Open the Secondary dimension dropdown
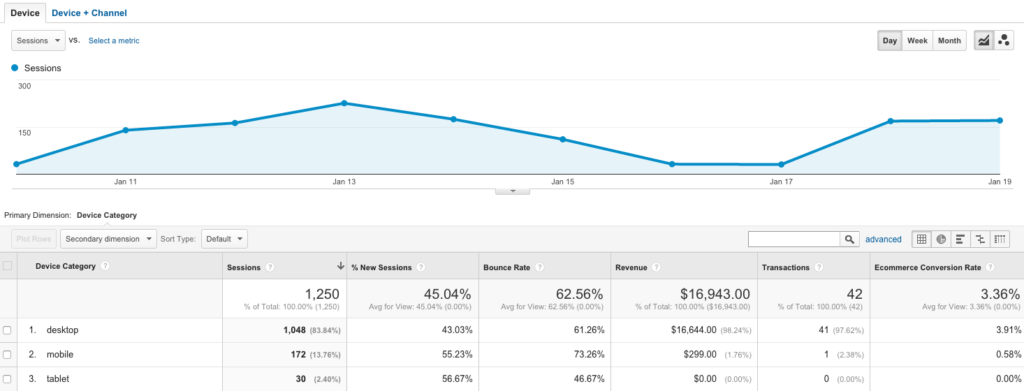Image resolution: width=1024 pixels, height=391 pixels. 108,239
